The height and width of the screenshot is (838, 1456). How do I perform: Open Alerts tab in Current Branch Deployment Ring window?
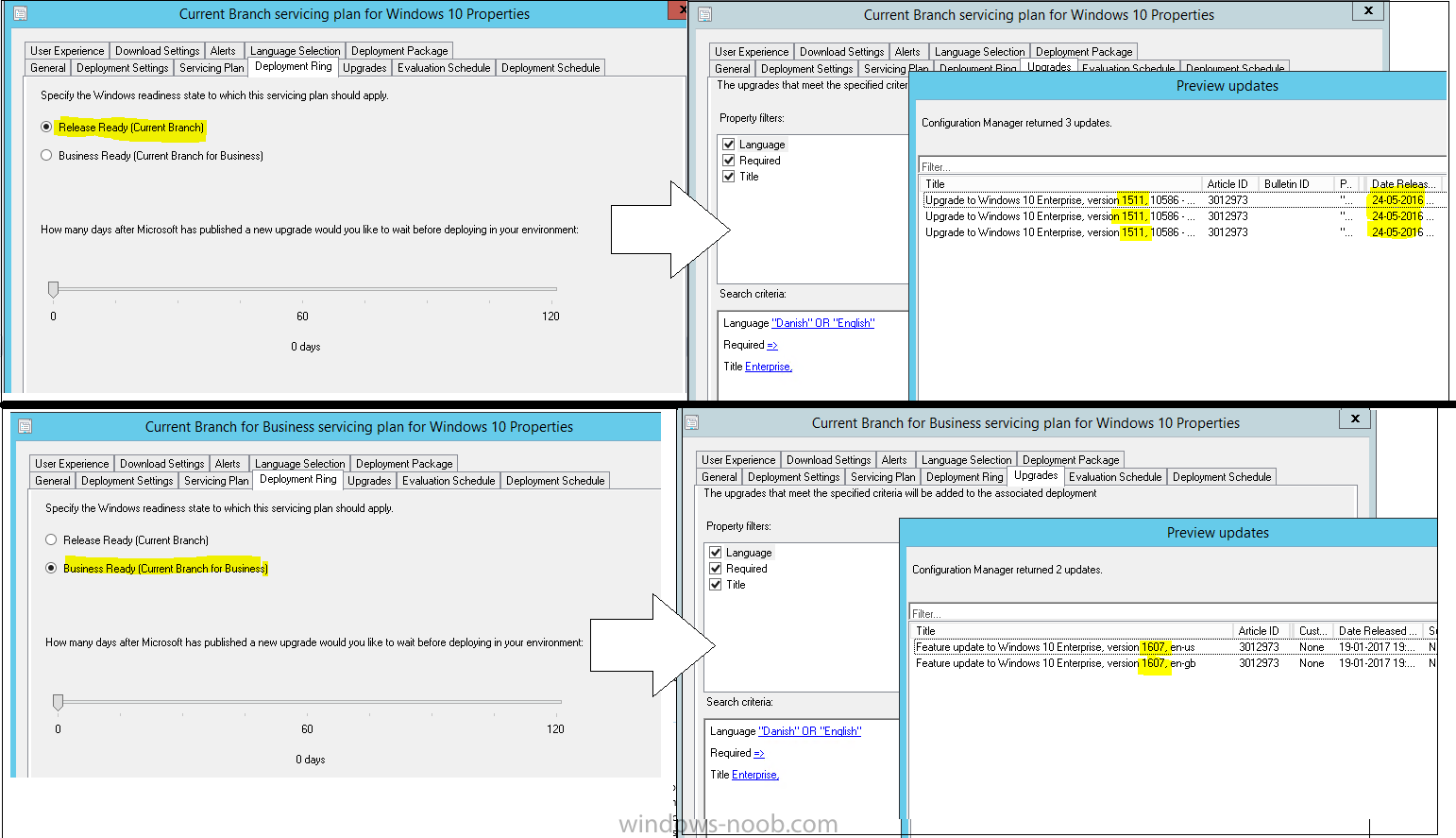pos(224,51)
